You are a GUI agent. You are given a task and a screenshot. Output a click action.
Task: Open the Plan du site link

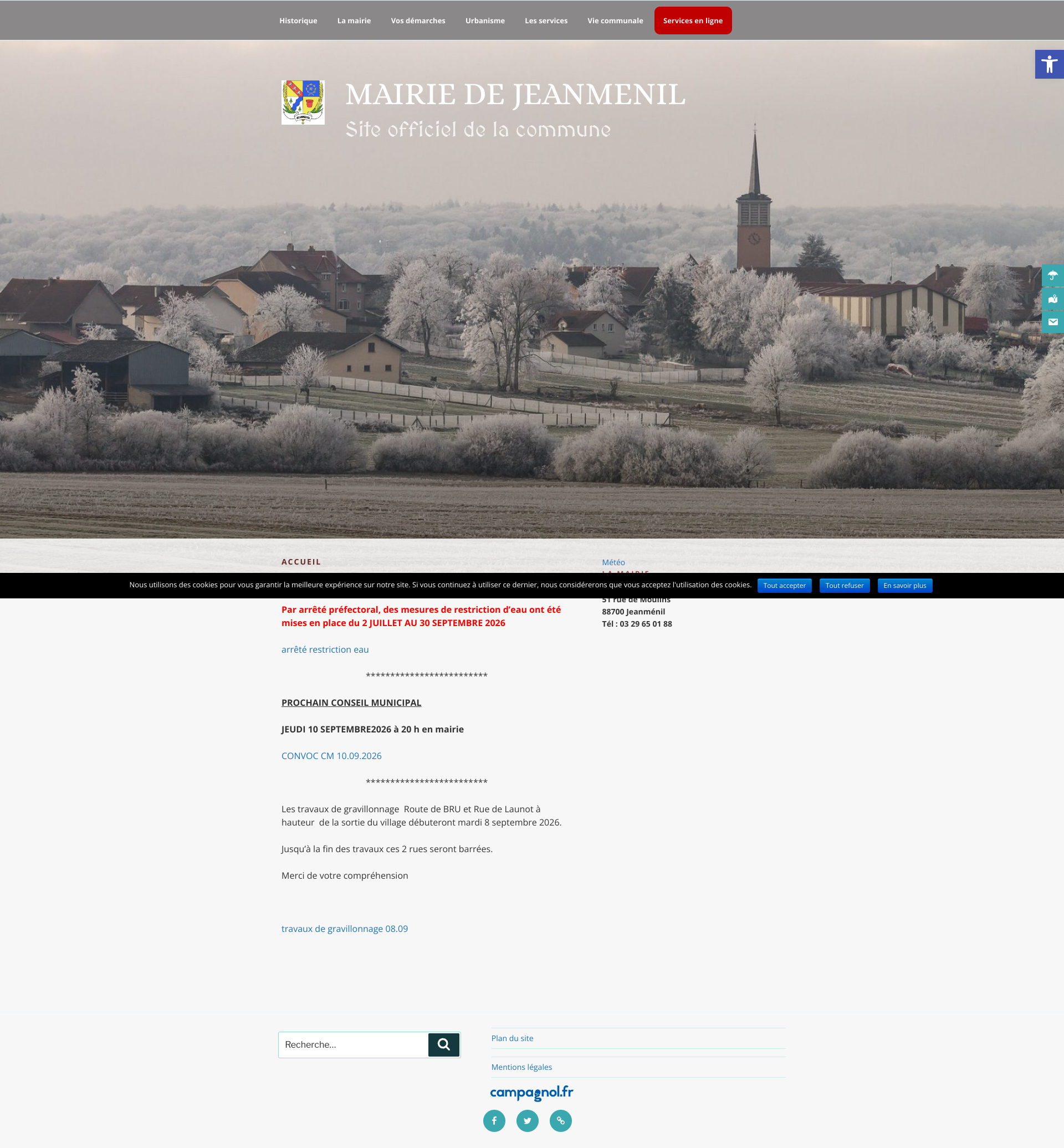point(512,1038)
